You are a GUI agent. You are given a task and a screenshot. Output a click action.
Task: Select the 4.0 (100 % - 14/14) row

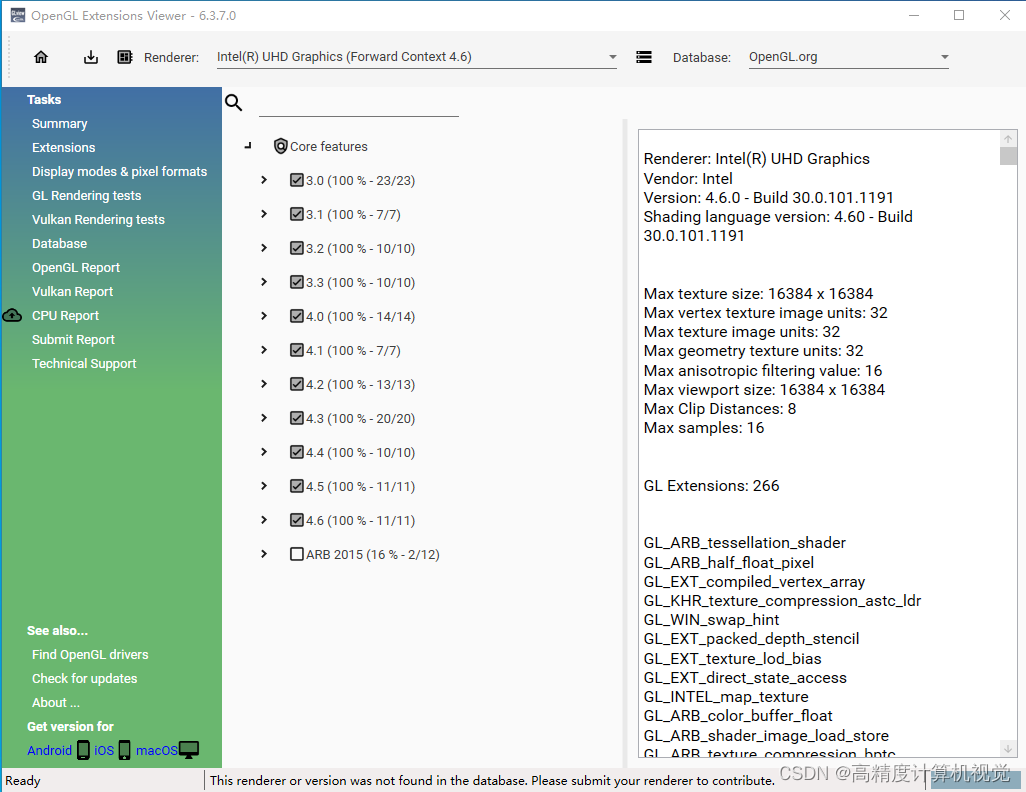[360, 316]
